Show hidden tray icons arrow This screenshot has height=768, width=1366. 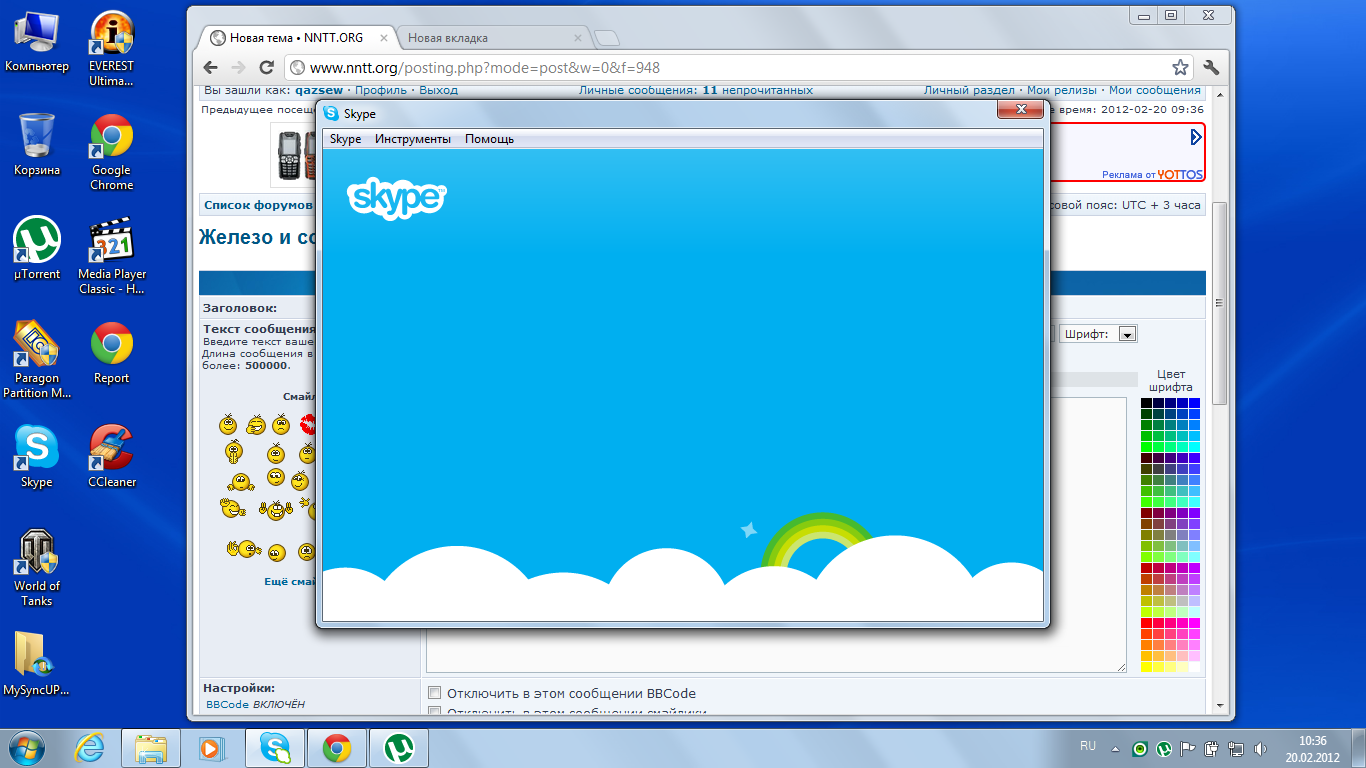point(1116,749)
